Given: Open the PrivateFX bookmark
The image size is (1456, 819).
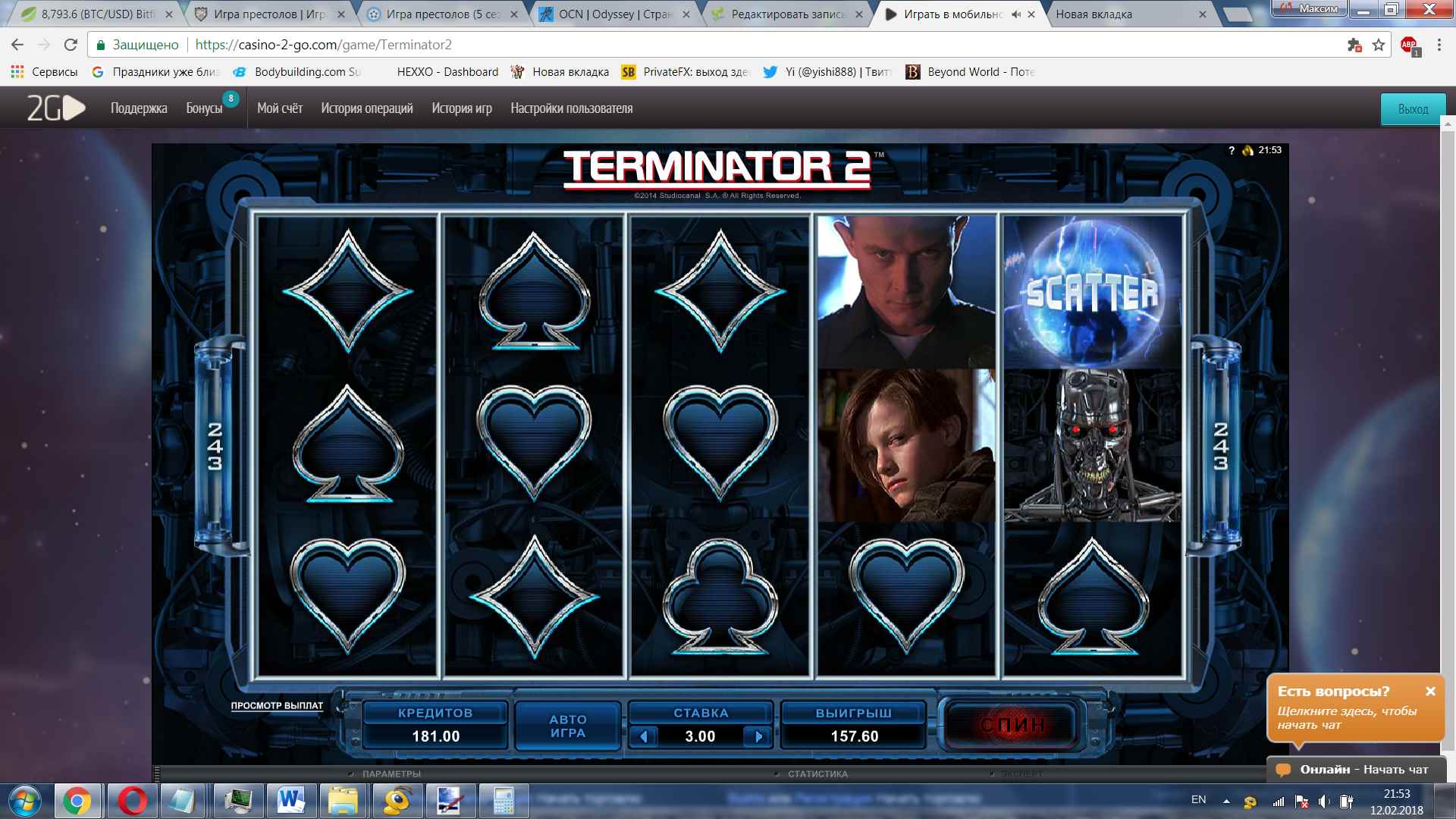Looking at the screenshot, I should tap(686, 72).
